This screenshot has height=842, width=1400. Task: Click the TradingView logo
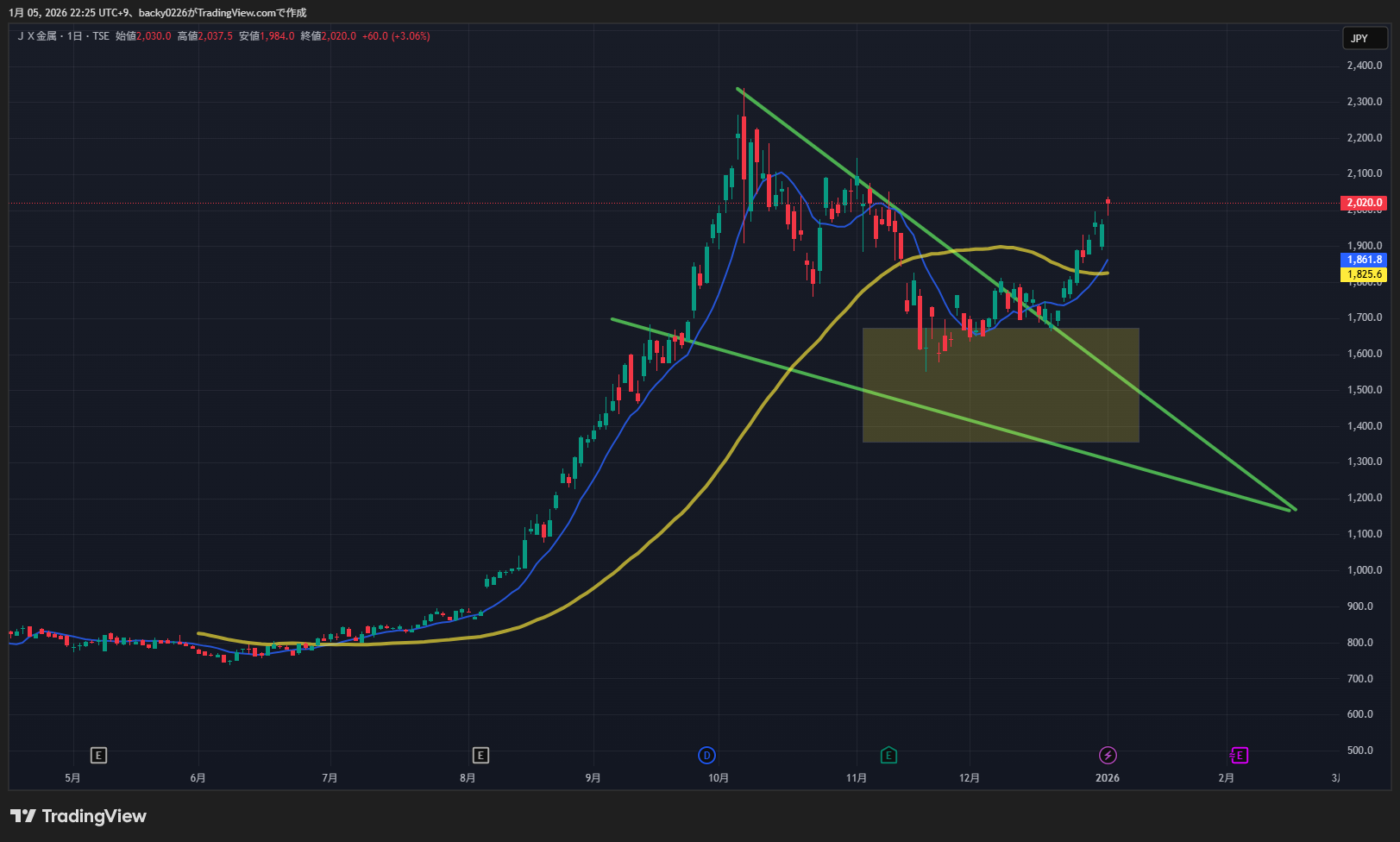pyautogui.click(x=78, y=816)
